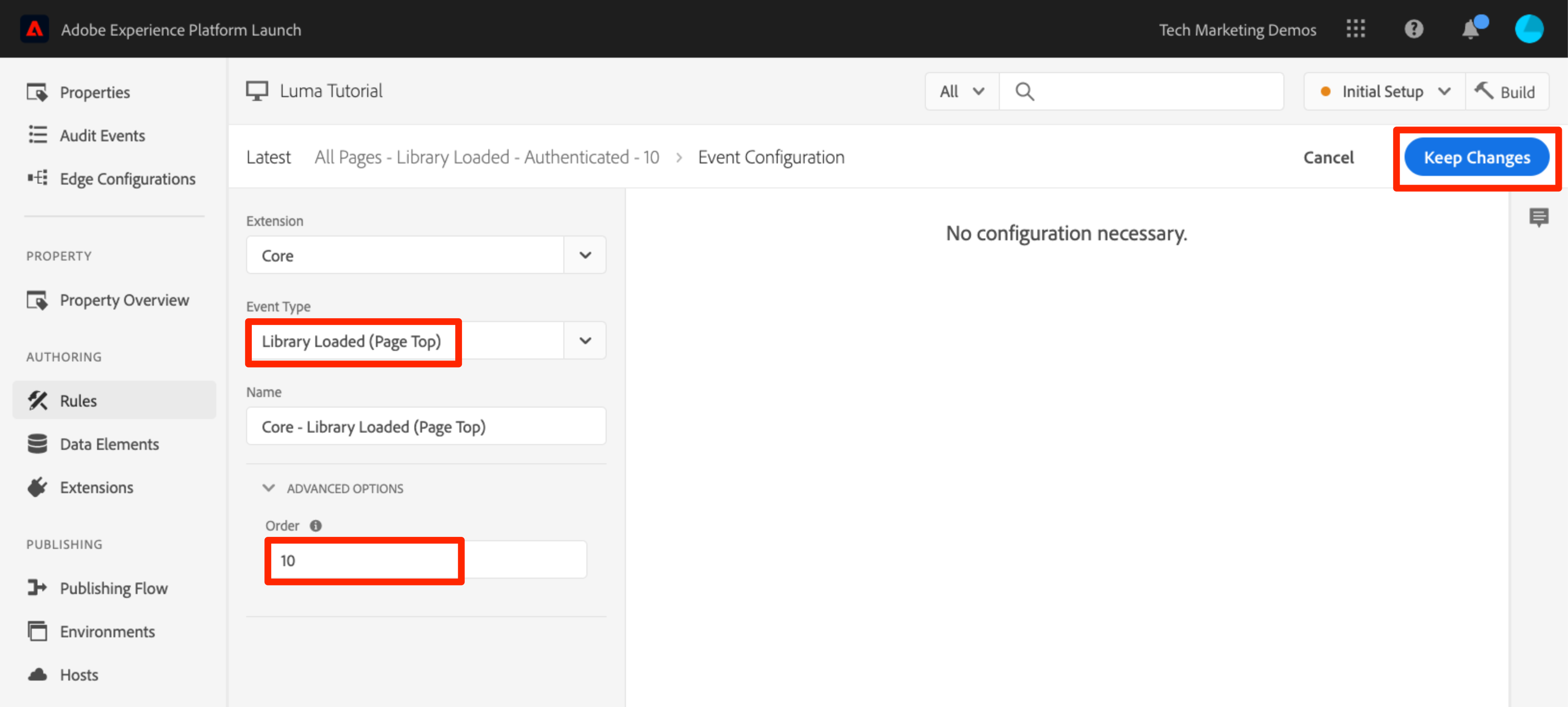This screenshot has height=707, width=1568.
Task: Click the Build button
Action: [x=1506, y=92]
